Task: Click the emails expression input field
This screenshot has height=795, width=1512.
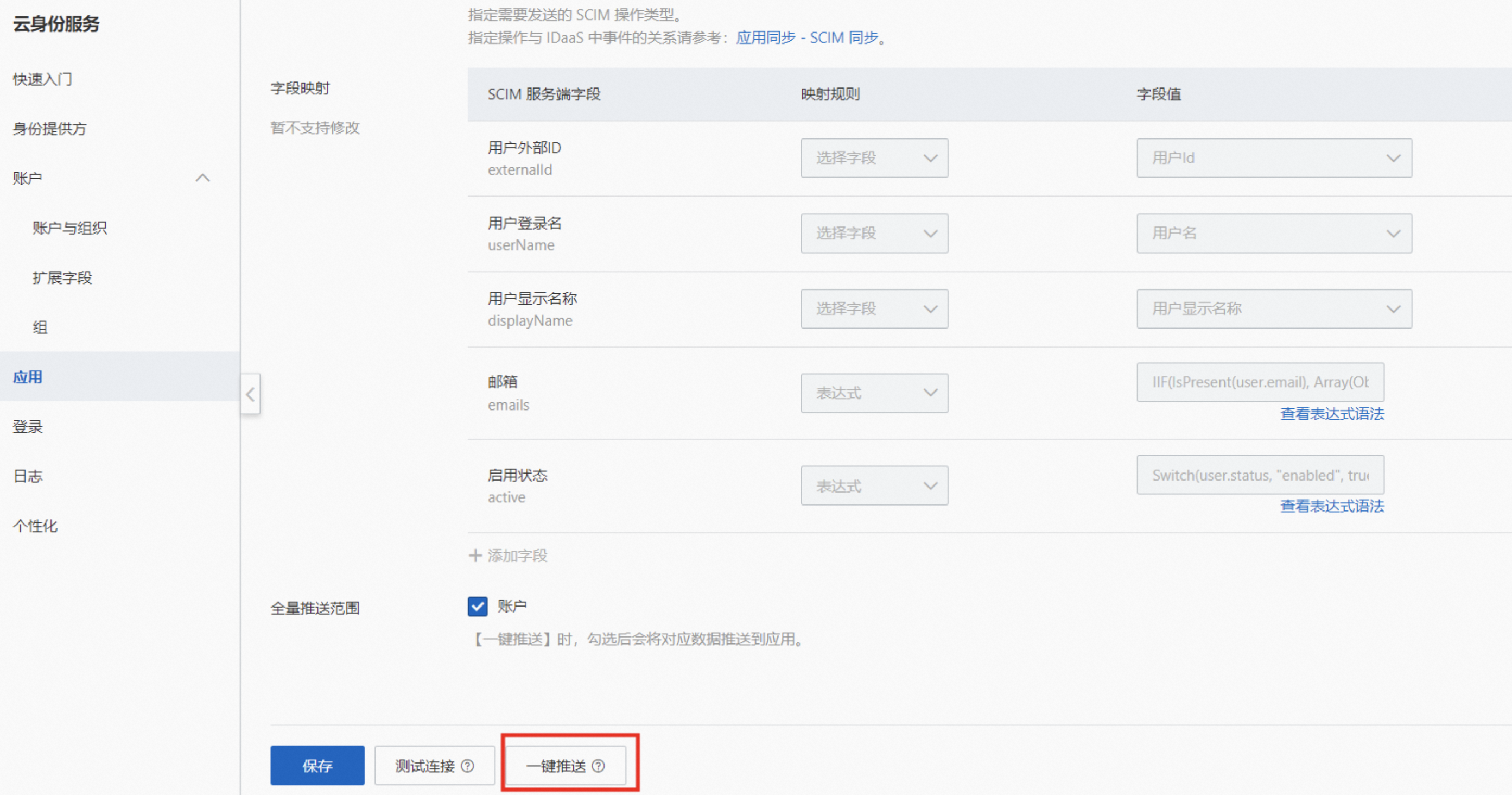Action: pyautogui.click(x=1260, y=382)
